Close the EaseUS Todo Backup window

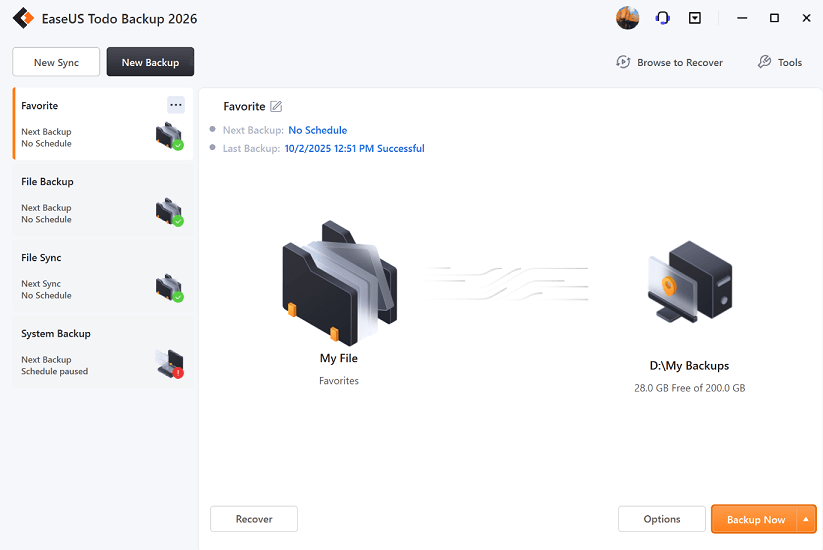pyautogui.click(x=806, y=18)
